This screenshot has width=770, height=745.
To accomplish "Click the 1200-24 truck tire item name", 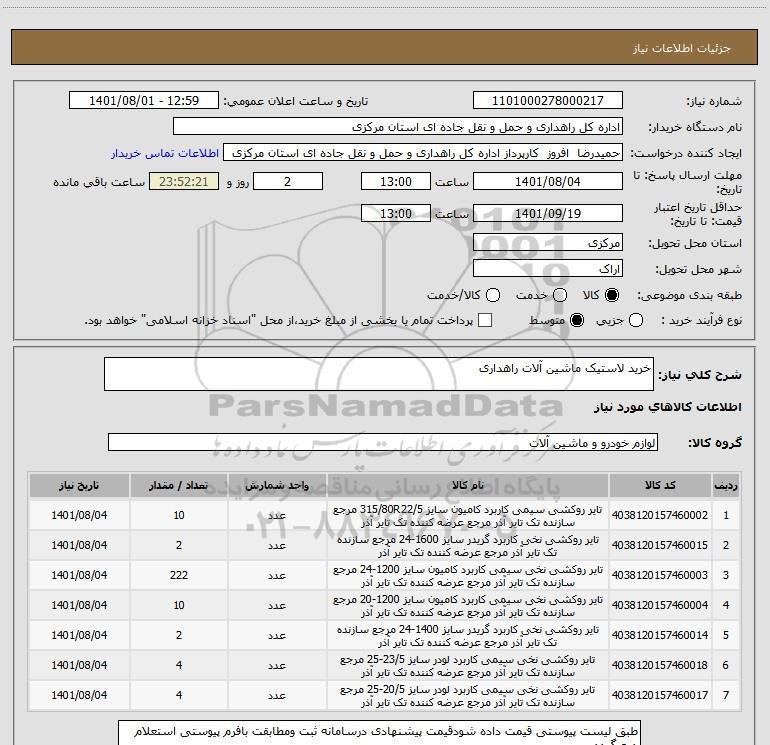I will (x=468, y=576).
